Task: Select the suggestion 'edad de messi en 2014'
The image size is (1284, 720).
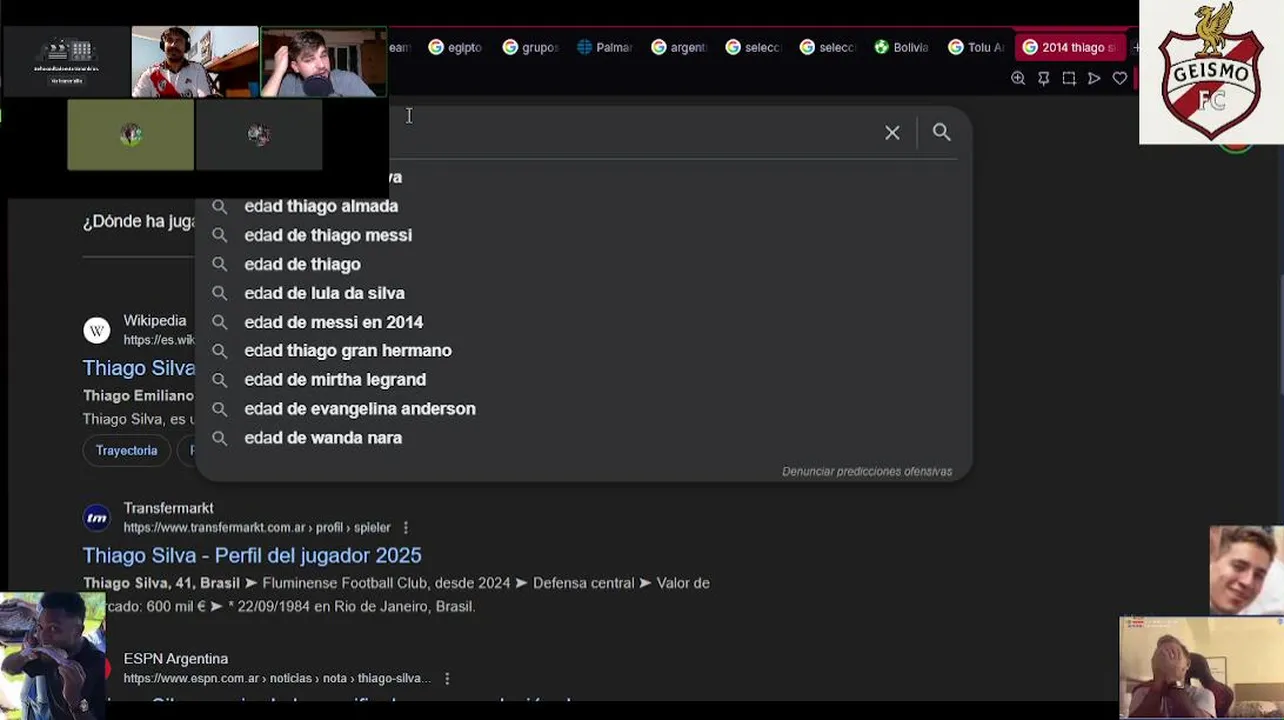Action: coord(333,322)
